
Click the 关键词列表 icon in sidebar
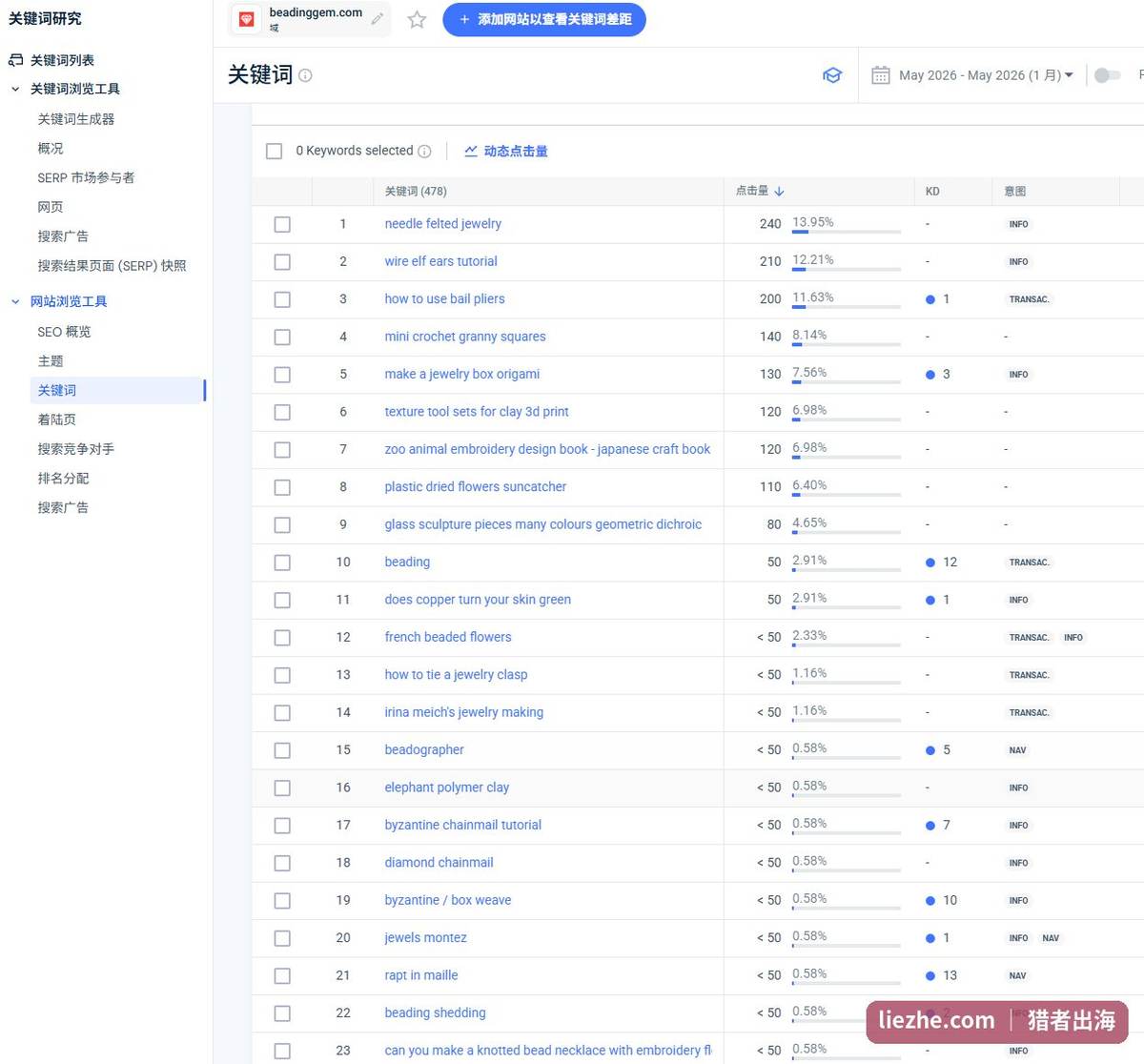[x=15, y=60]
